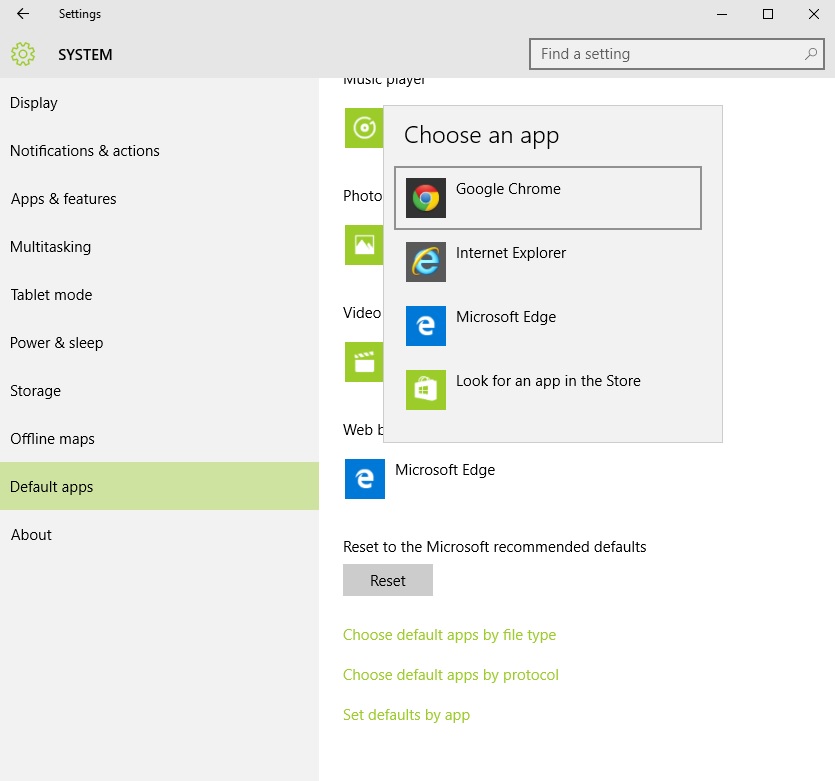
Task: Open the About page
Action: [x=159, y=534]
